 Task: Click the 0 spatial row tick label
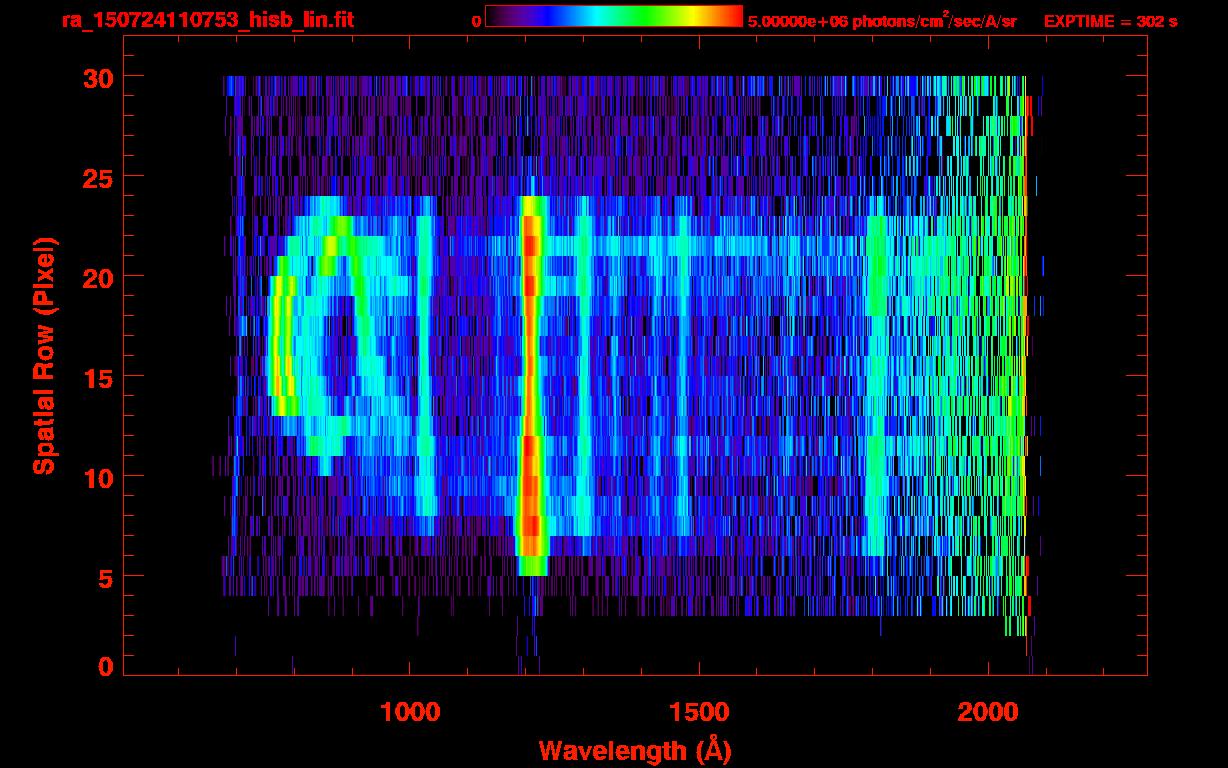coord(105,667)
